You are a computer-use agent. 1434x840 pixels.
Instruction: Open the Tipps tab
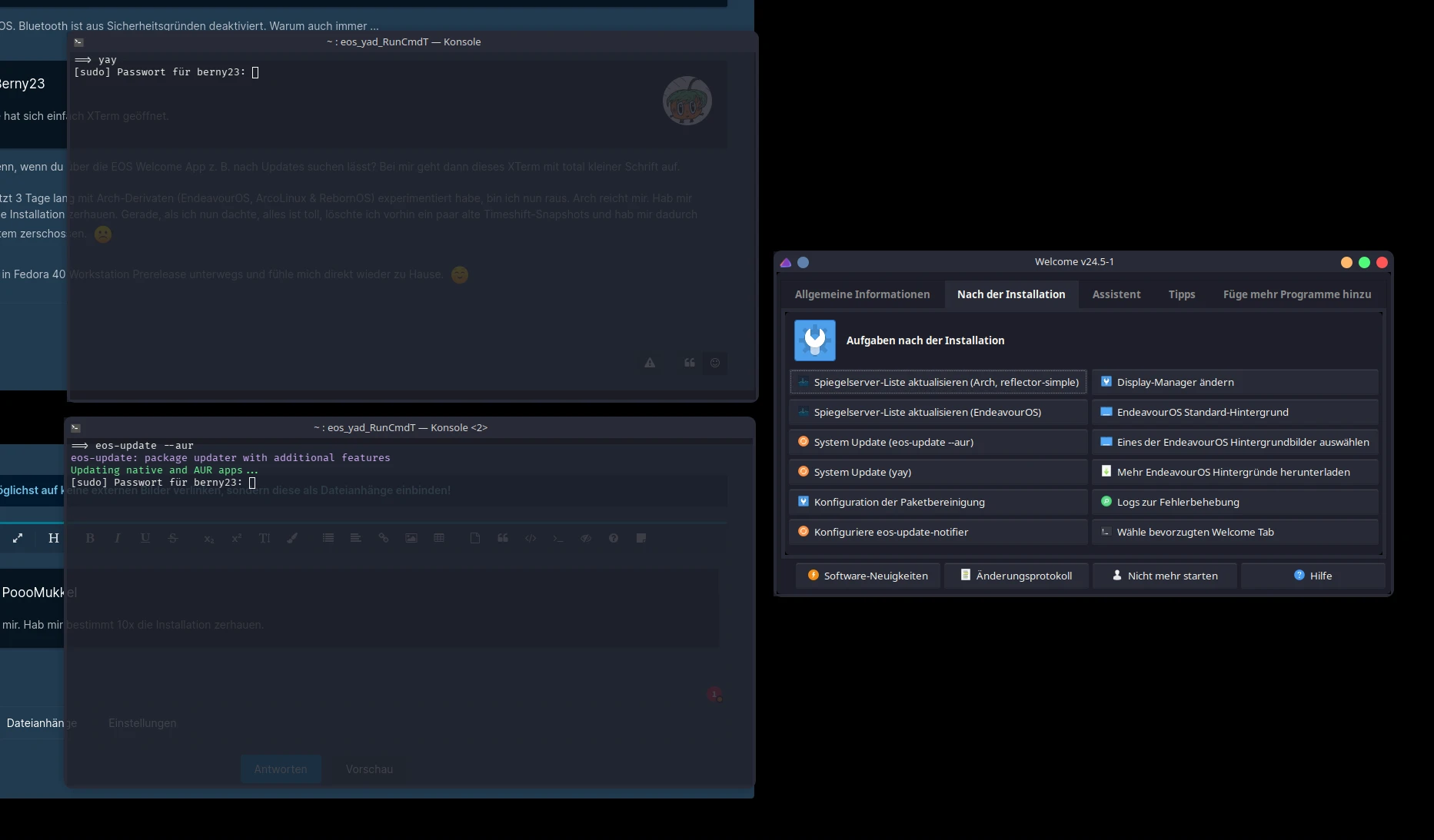click(x=1182, y=294)
